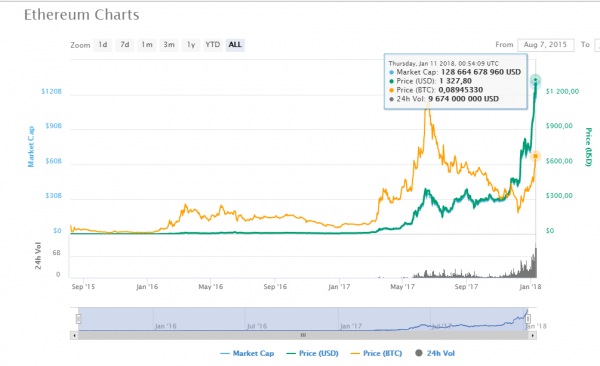600x366 pixels.
Task: Click the Sep '15 x-axis label
Action: 83,286
